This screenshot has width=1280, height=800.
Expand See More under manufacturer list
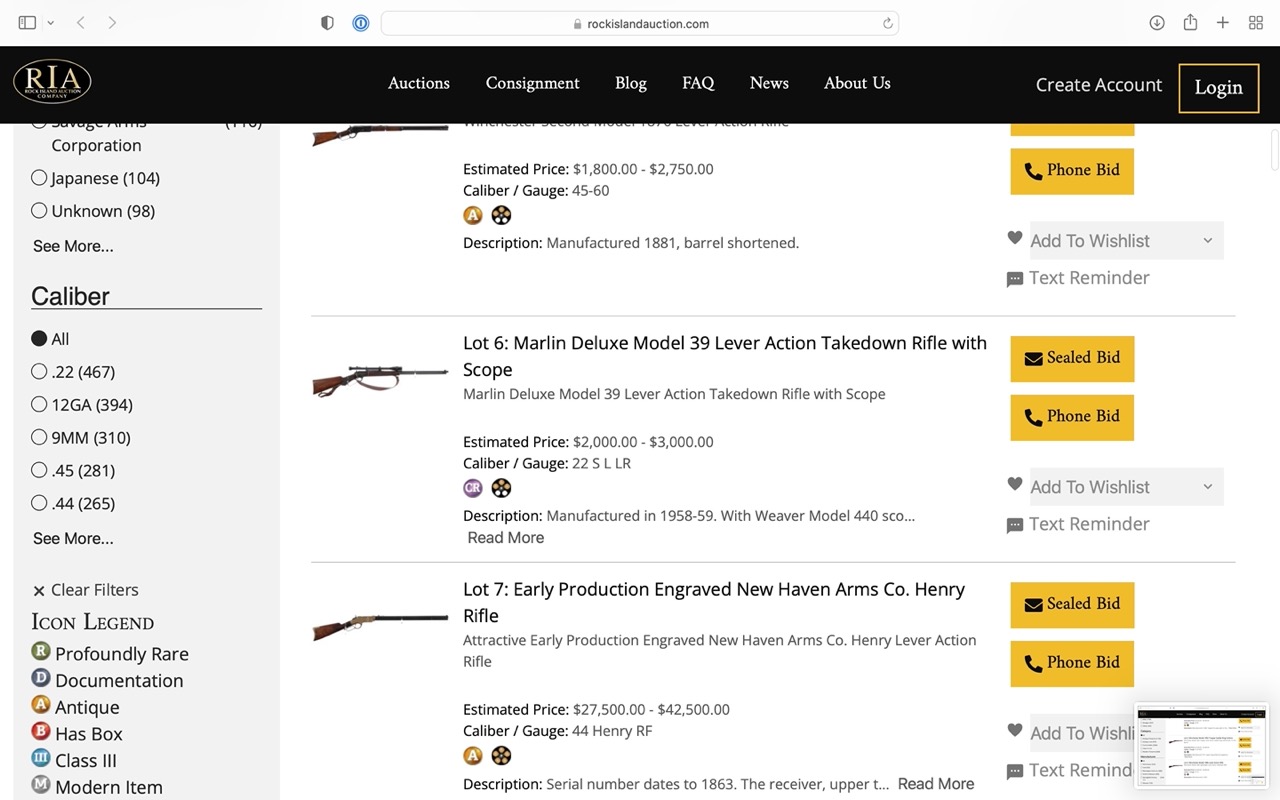point(73,246)
